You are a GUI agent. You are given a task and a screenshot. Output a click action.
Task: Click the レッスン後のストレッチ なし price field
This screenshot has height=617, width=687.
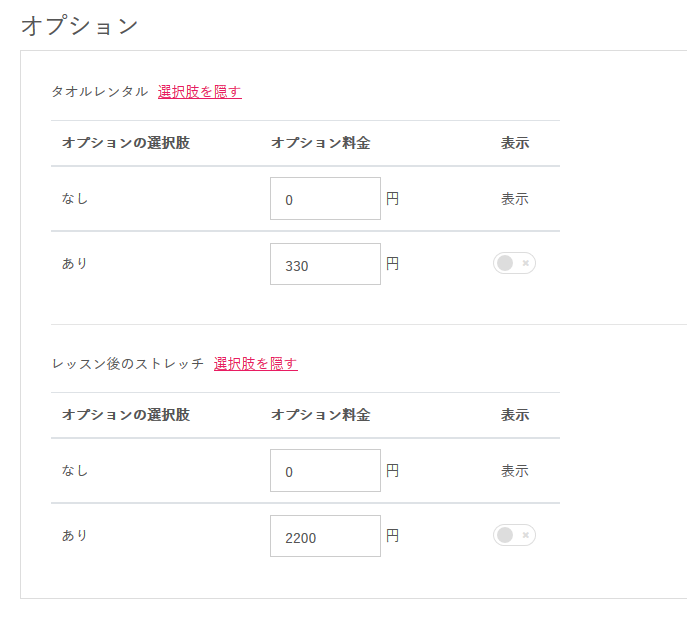(325, 471)
